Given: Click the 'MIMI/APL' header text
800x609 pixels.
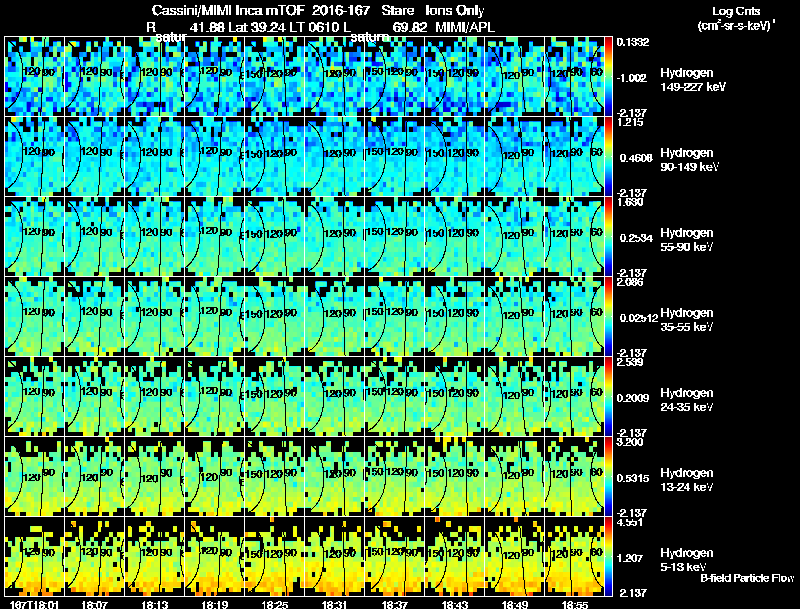Looking at the screenshot, I should [465, 28].
